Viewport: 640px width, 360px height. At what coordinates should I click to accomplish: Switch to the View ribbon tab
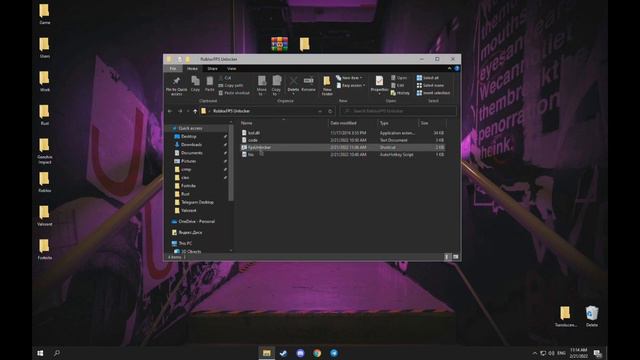[231, 69]
